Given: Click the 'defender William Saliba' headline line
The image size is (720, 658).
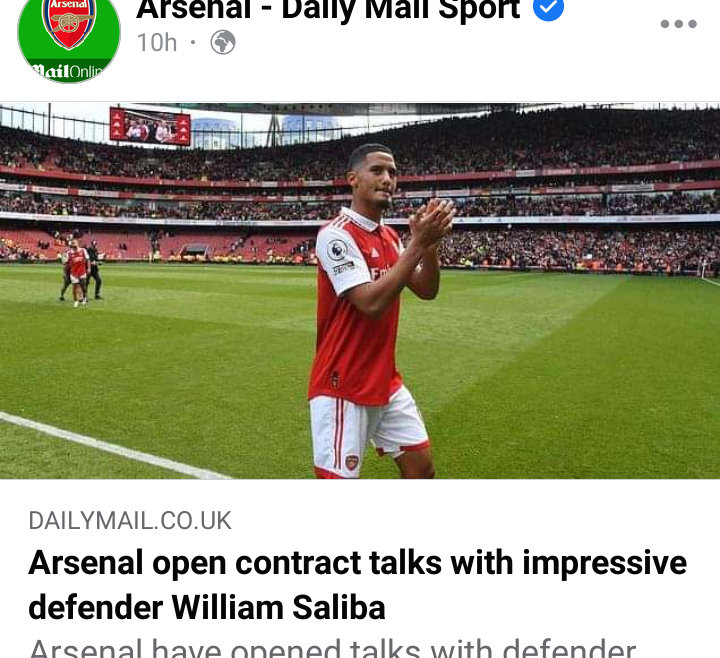Looking at the screenshot, I should [x=207, y=607].
